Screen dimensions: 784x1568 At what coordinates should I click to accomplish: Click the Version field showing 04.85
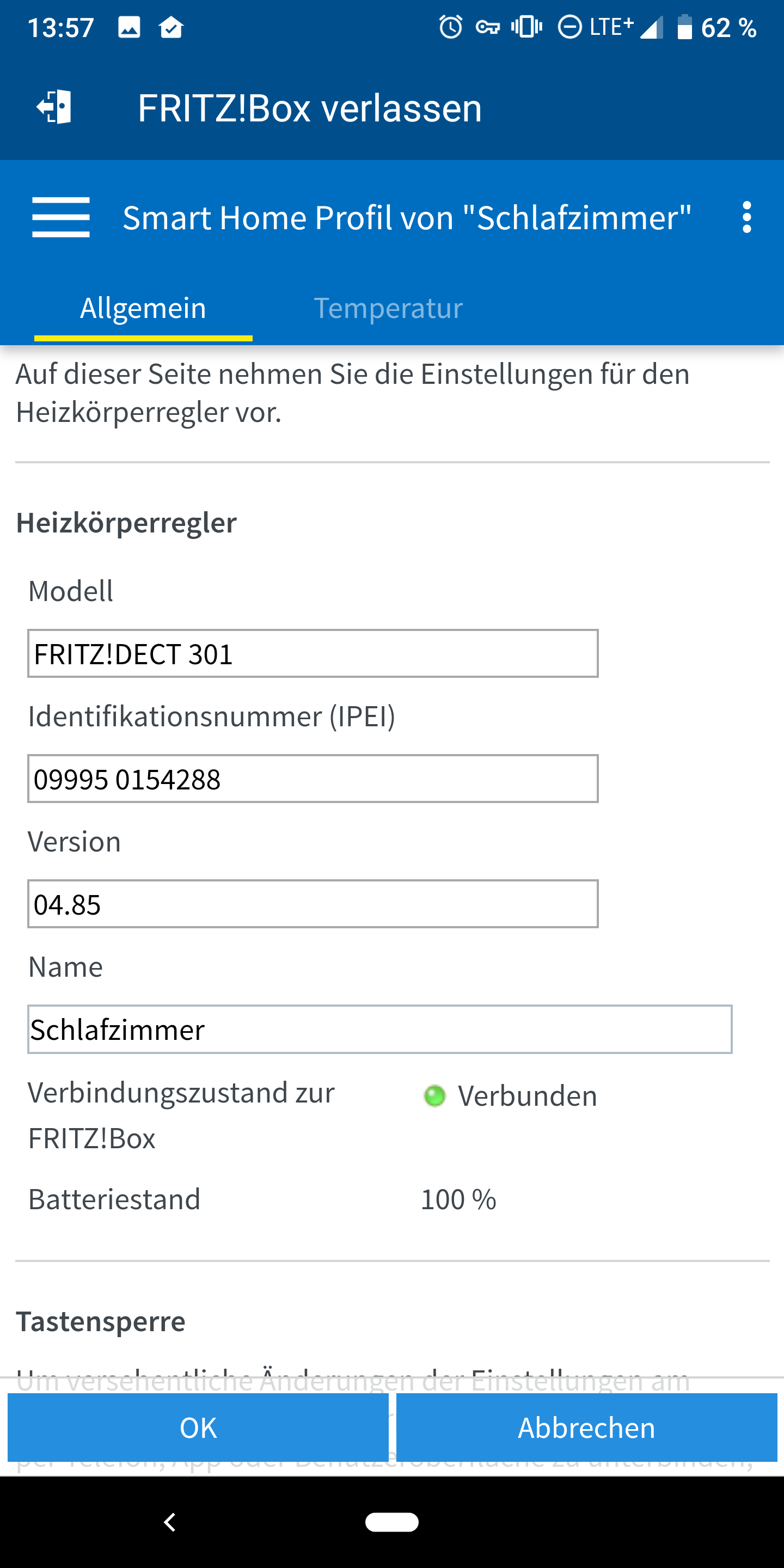(x=313, y=904)
